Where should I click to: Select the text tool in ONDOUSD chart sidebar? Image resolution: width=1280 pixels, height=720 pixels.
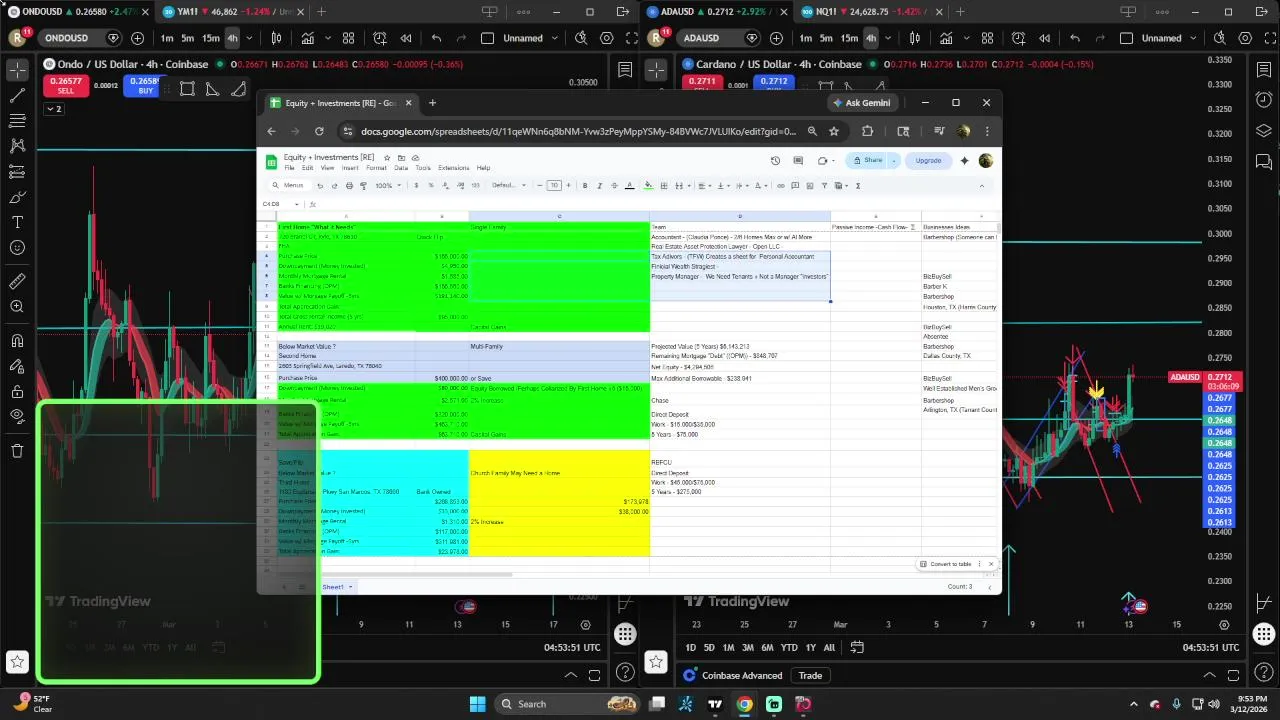17,222
